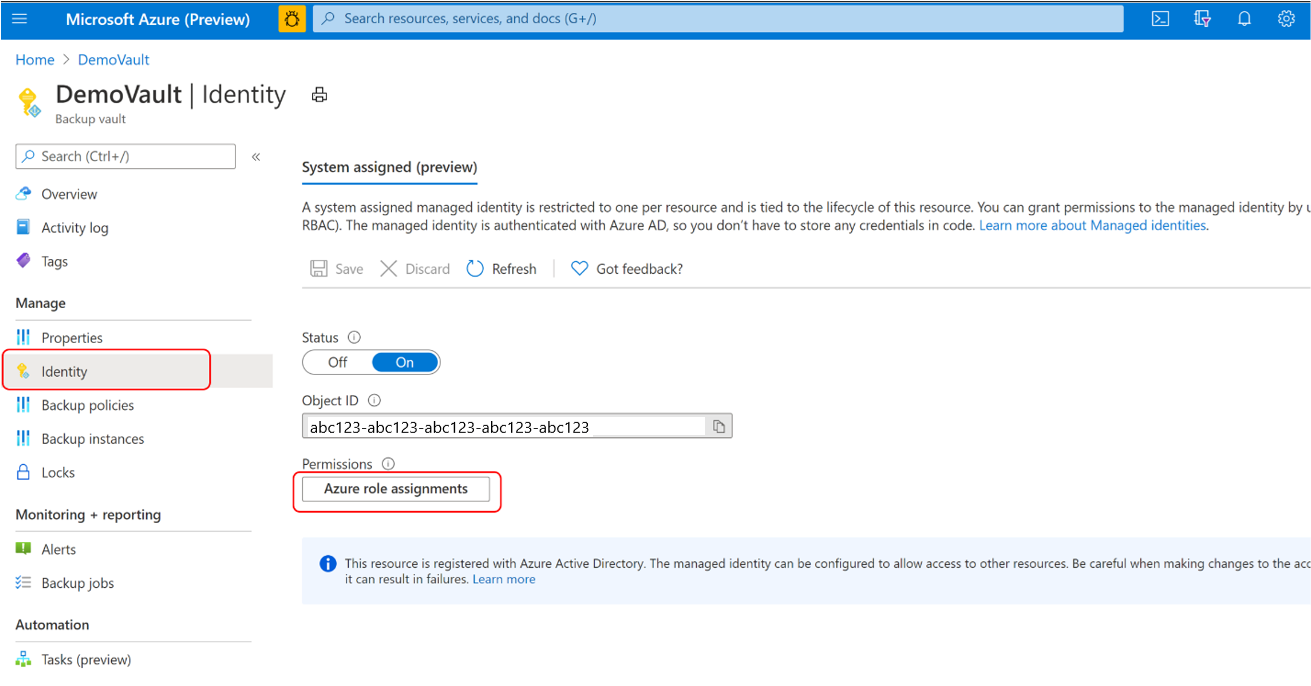This screenshot has width=1311, height=686.
Task: Click the DemoVault breadcrumb link
Action: pyautogui.click(x=114, y=60)
